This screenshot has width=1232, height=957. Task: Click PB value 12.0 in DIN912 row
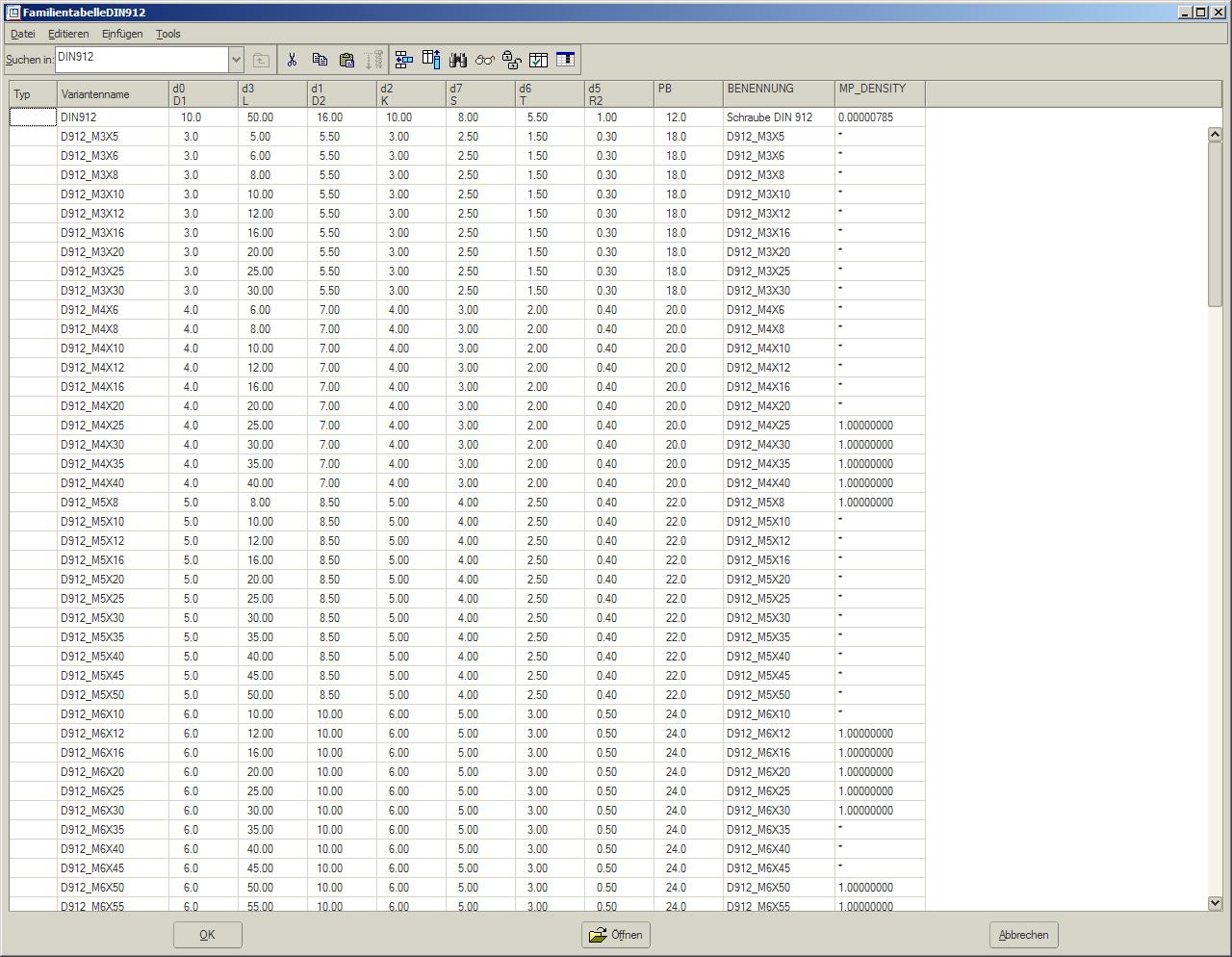[688, 117]
